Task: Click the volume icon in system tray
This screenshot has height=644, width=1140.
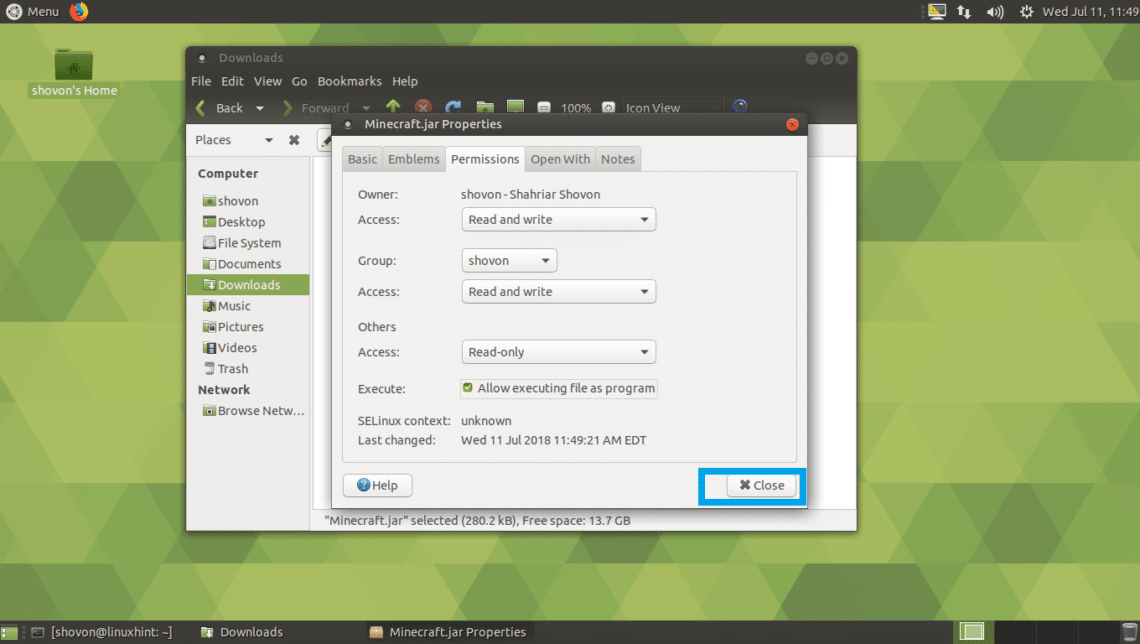Action: tap(995, 12)
